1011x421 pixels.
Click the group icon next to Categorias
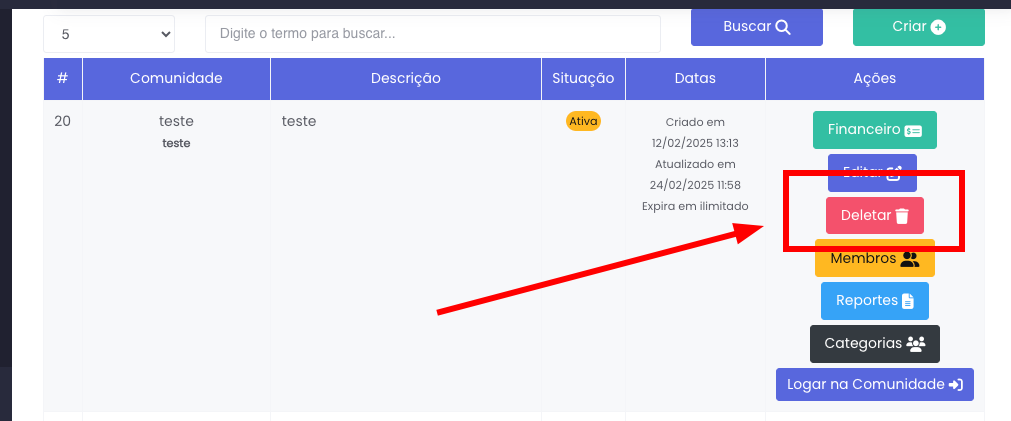click(916, 344)
